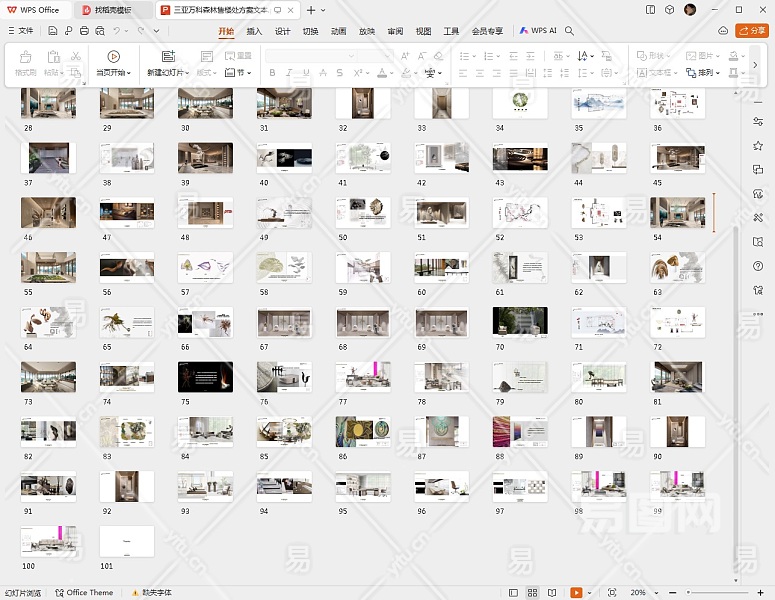Click the 缺失字体 missing font warning
The width and height of the screenshot is (775, 600).
pyautogui.click(x=152, y=593)
